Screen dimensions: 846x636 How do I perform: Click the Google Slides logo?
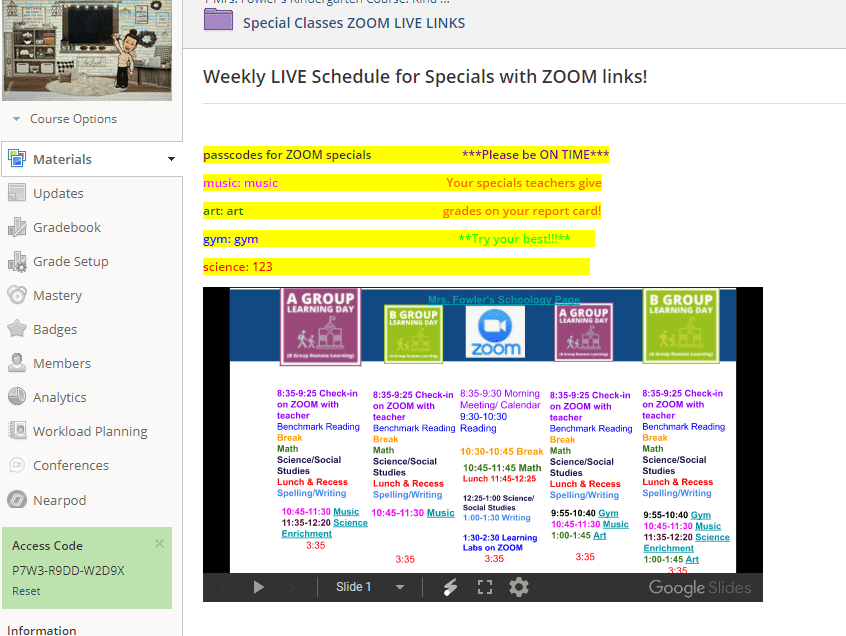pyautogui.click(x=699, y=587)
